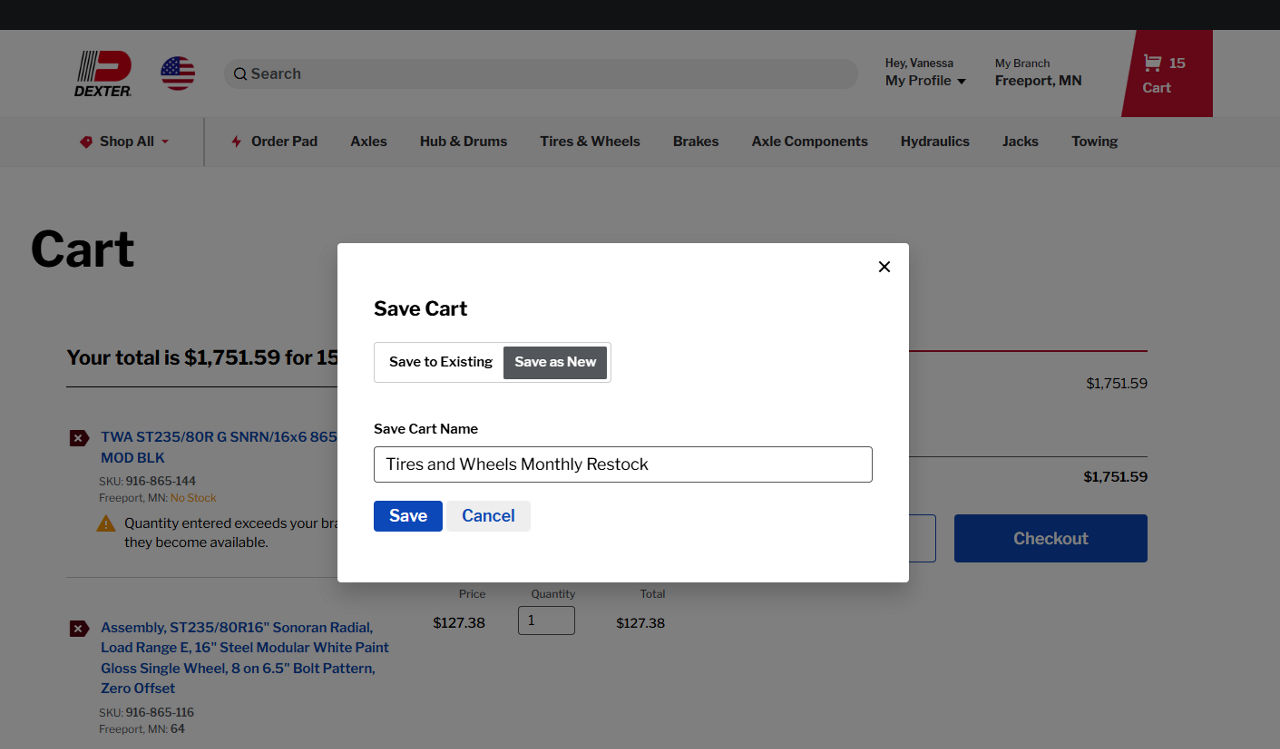Click the Order Pad lightning icon

pyautogui.click(x=237, y=142)
